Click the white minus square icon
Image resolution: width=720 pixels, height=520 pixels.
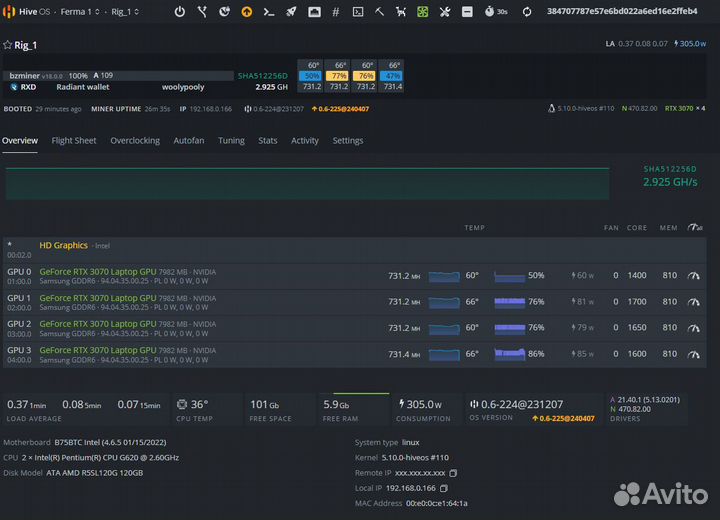coord(467,11)
